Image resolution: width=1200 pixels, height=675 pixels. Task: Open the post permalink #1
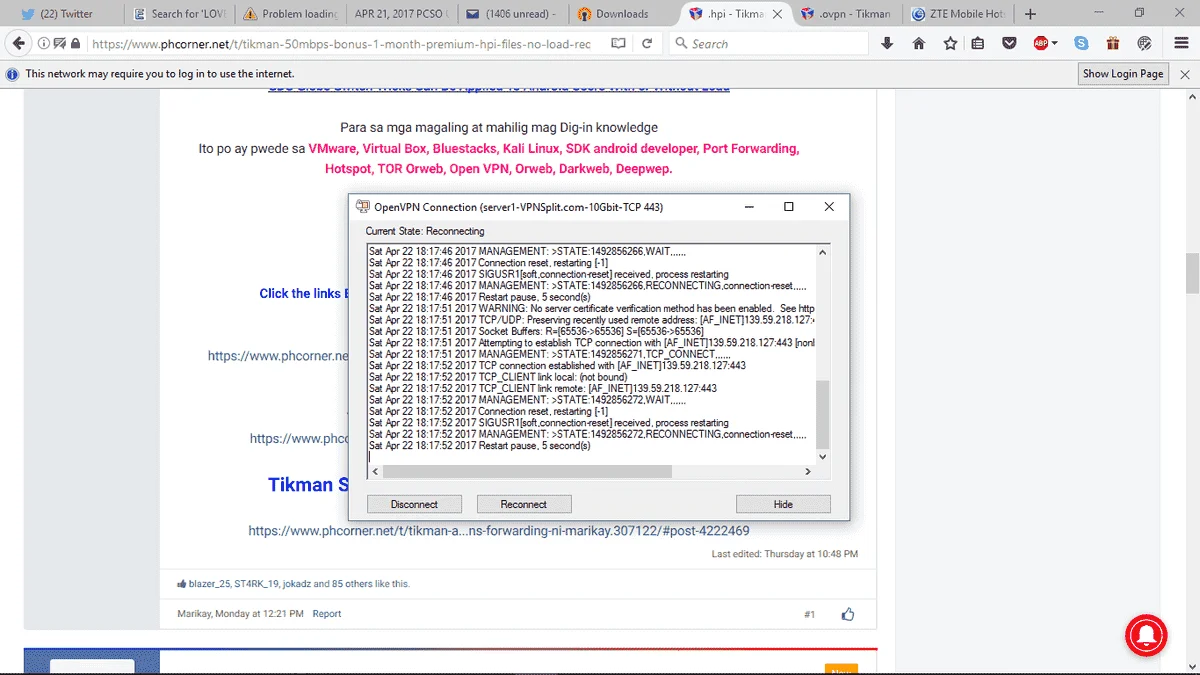pyautogui.click(x=810, y=614)
